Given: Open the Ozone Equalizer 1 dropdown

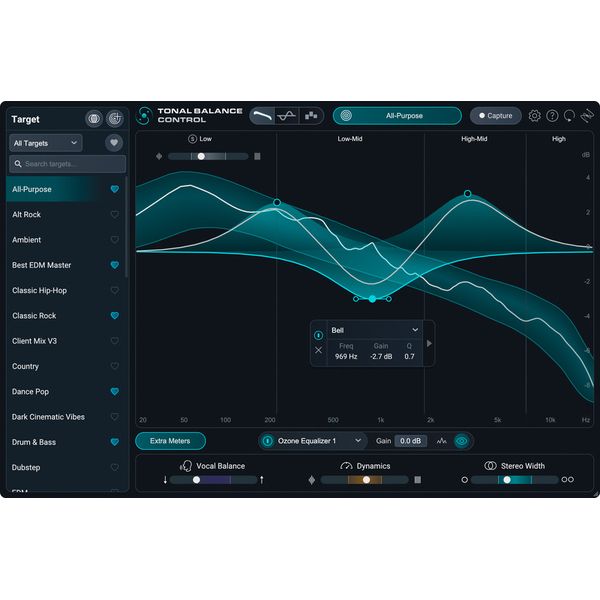Looking at the screenshot, I should [x=319, y=441].
